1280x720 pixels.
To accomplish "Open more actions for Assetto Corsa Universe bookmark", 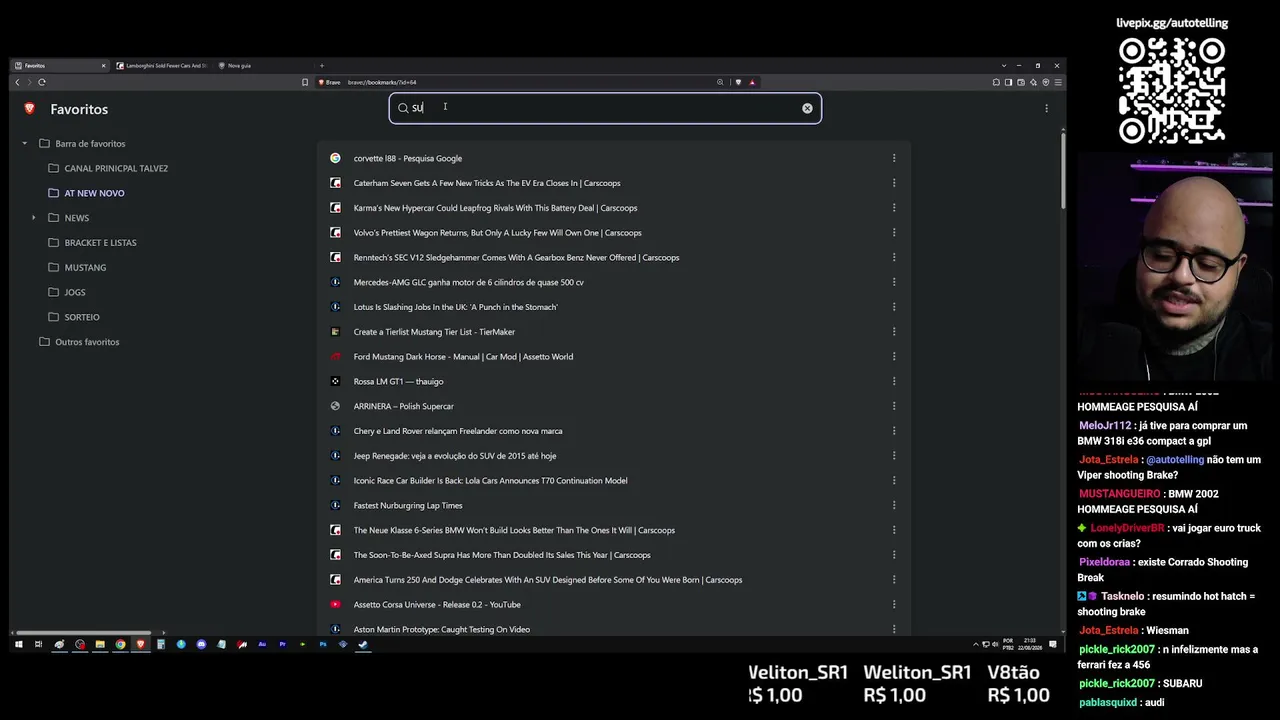I will 894,604.
